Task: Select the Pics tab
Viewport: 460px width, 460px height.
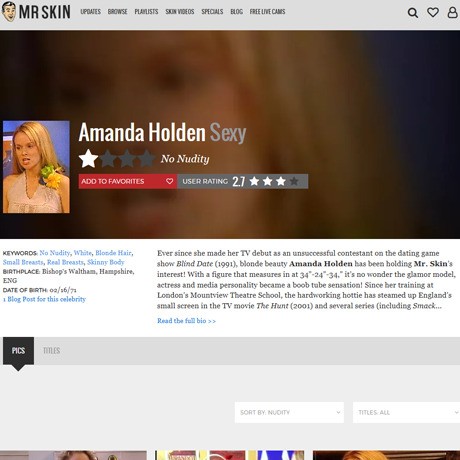Action: (x=18, y=351)
